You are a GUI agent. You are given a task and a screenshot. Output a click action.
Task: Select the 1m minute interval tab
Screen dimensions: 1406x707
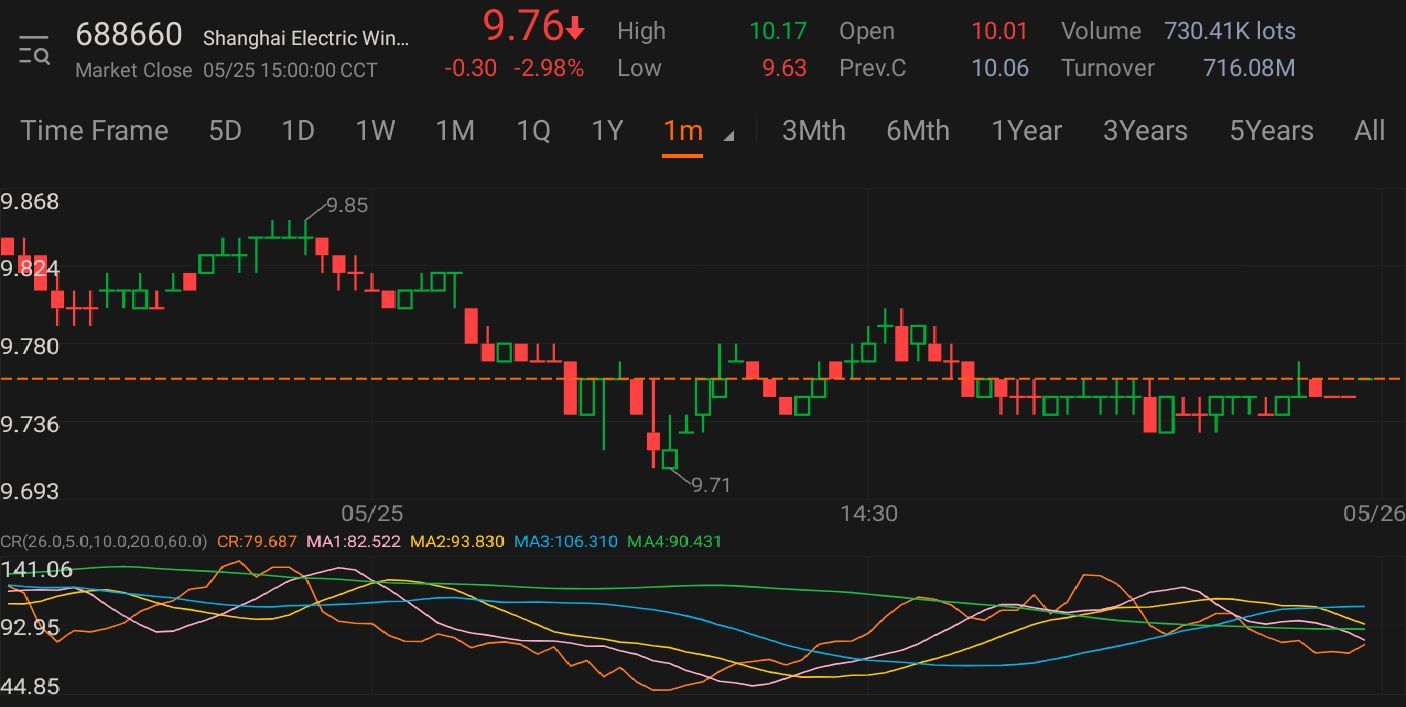pos(683,131)
